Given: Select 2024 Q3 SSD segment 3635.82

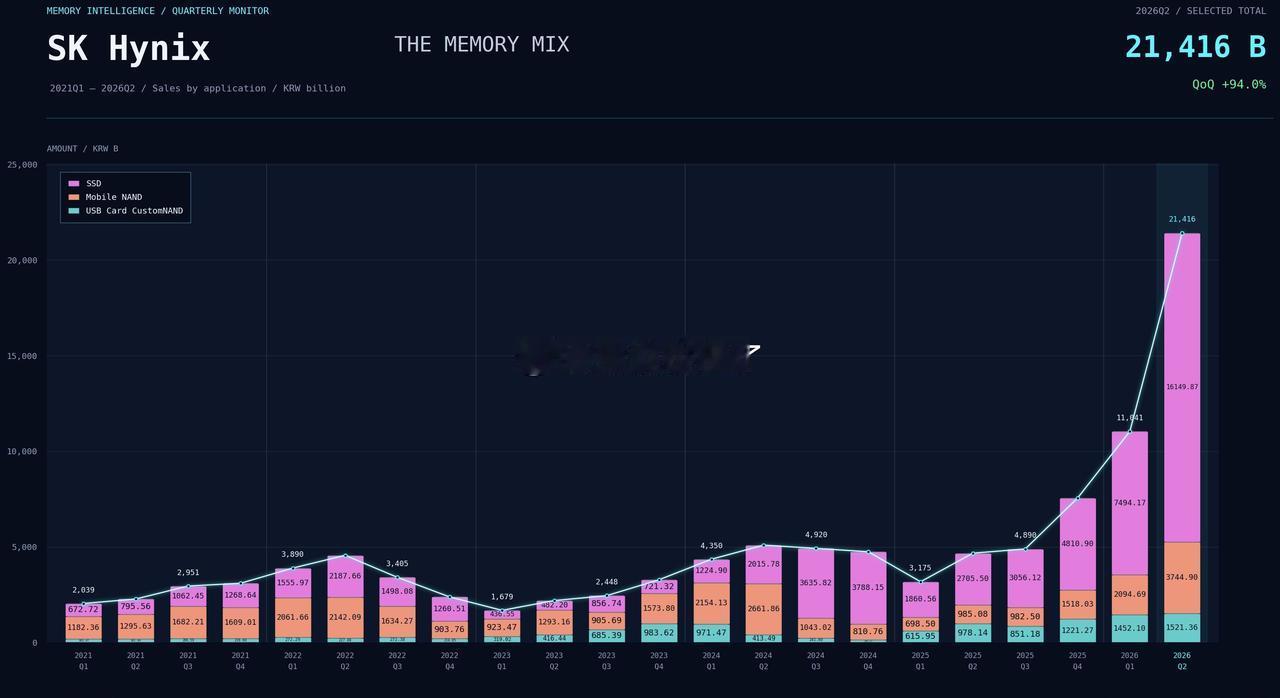Looking at the screenshot, I should click(x=816, y=583).
